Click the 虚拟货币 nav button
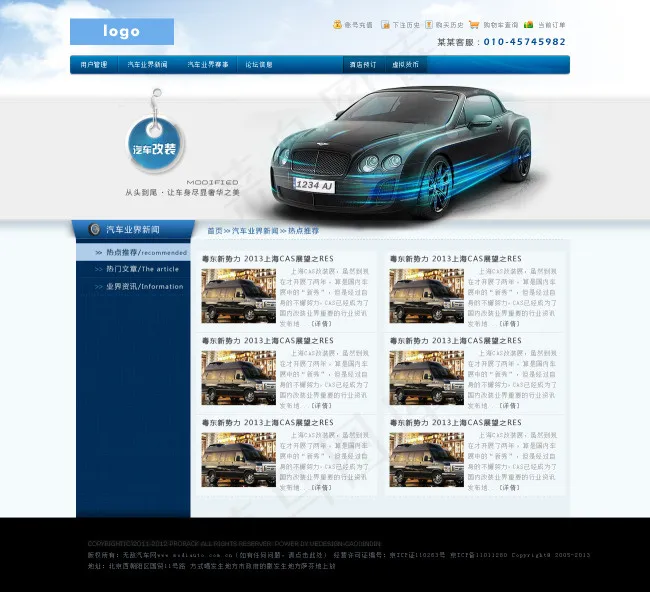 [x=405, y=64]
